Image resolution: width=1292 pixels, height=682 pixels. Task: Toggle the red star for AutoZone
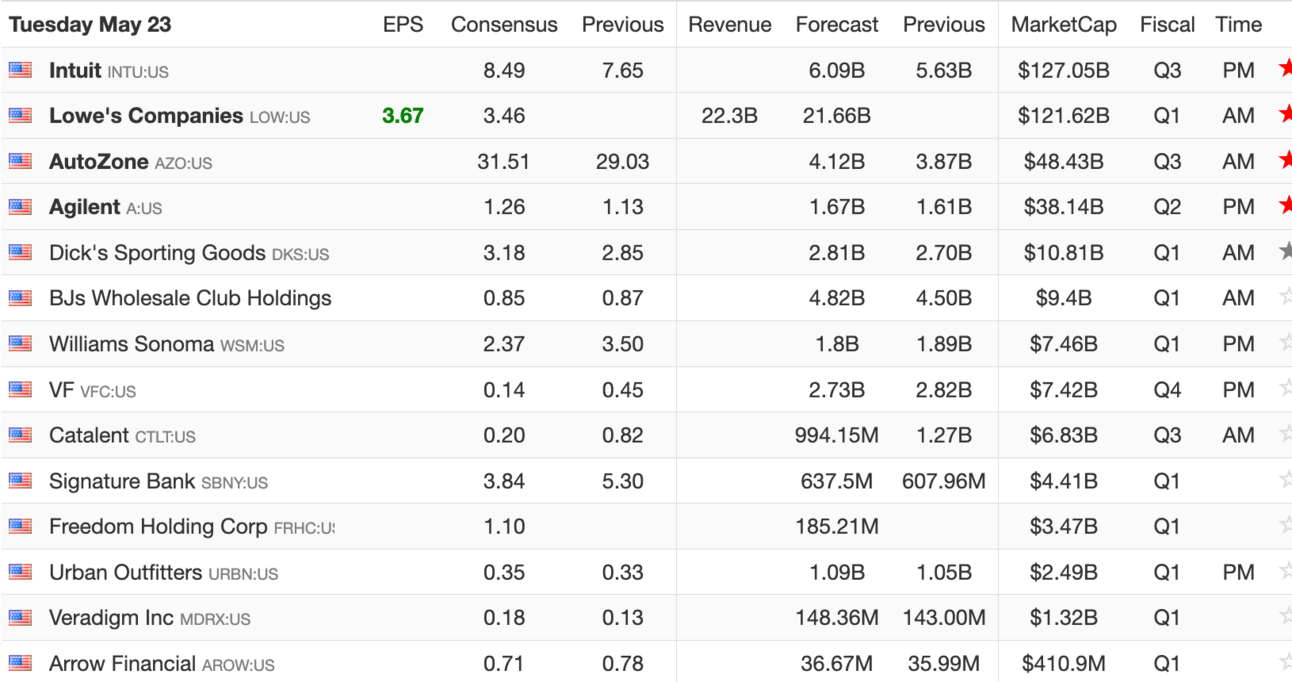(x=1285, y=160)
